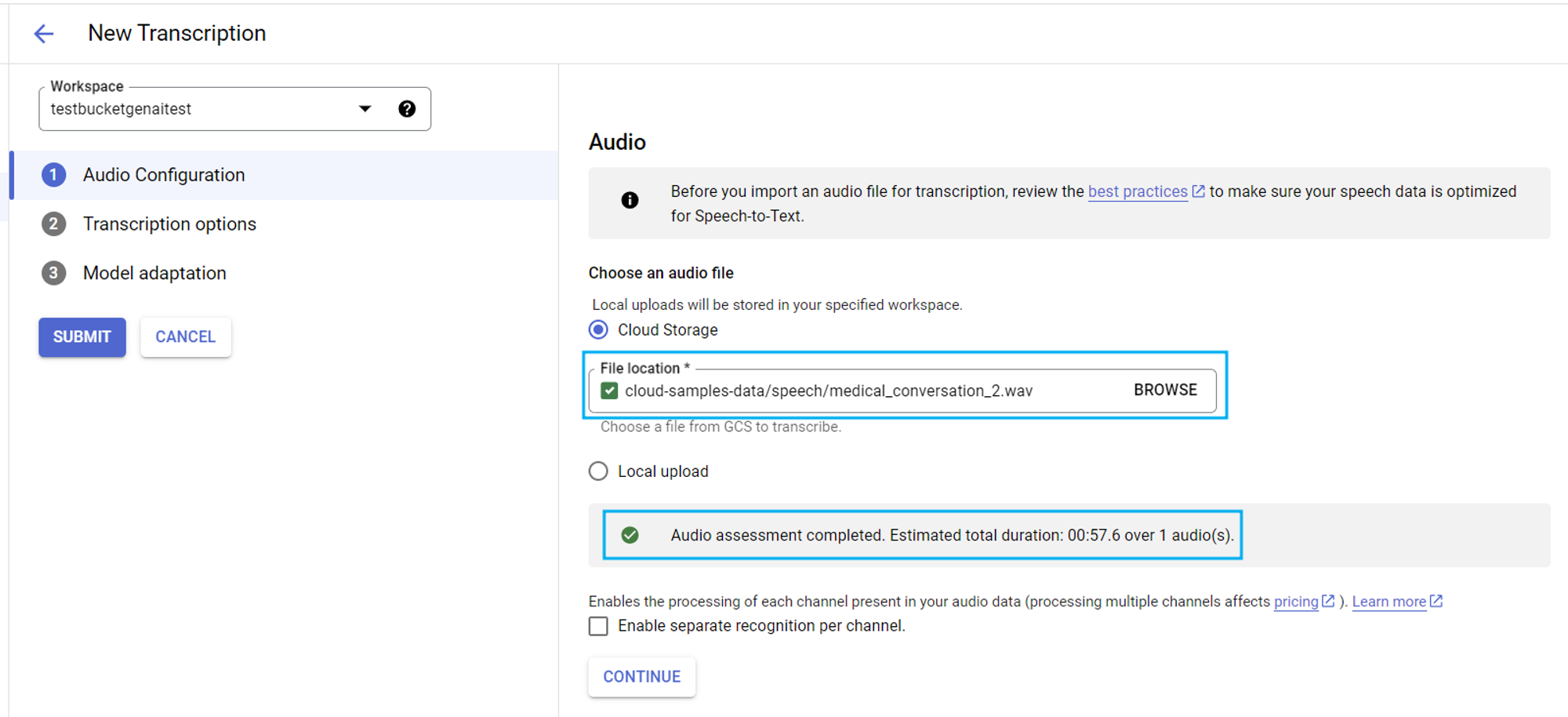The width and height of the screenshot is (1568, 717).
Task: Click the back arrow icon
Action: (x=44, y=34)
